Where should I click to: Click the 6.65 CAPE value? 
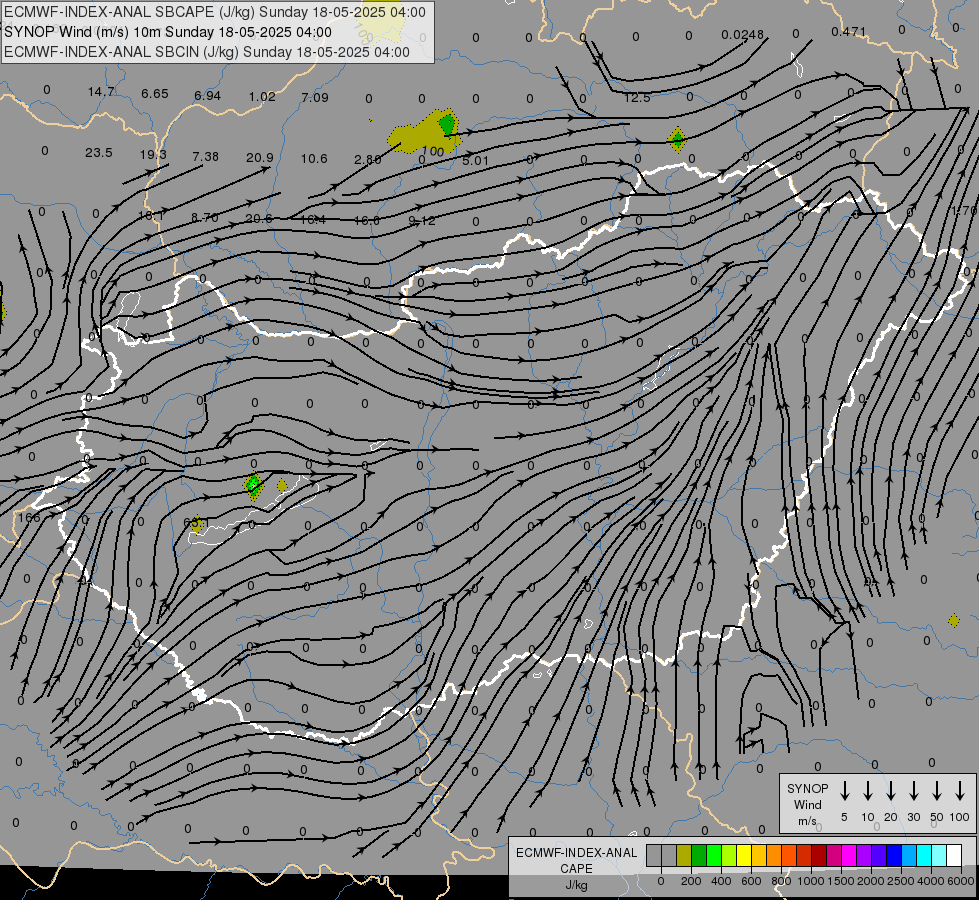point(155,94)
